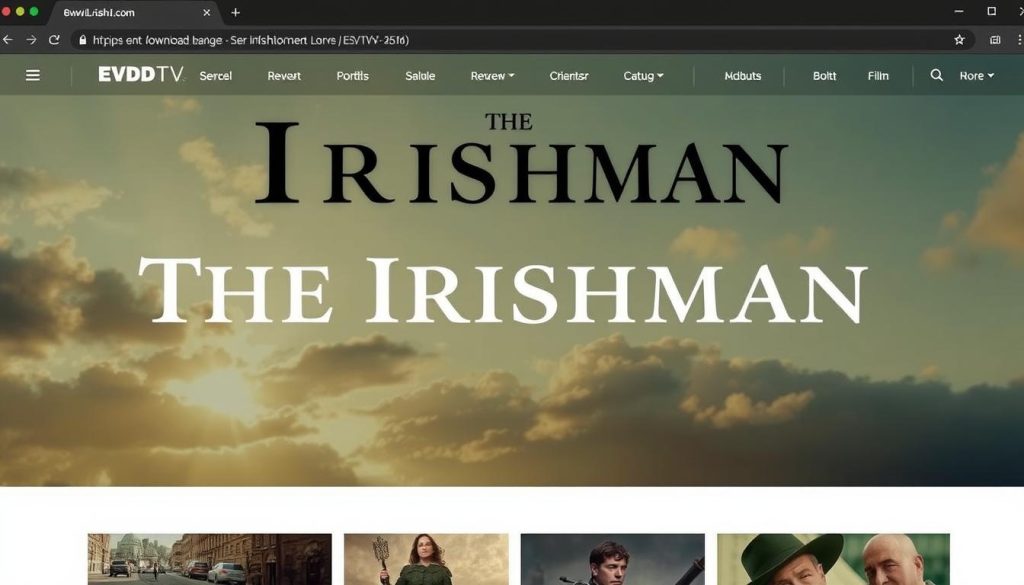The height and width of the screenshot is (585, 1024).
Task: Go back with browser back arrow
Action: pyautogui.click(x=8, y=40)
